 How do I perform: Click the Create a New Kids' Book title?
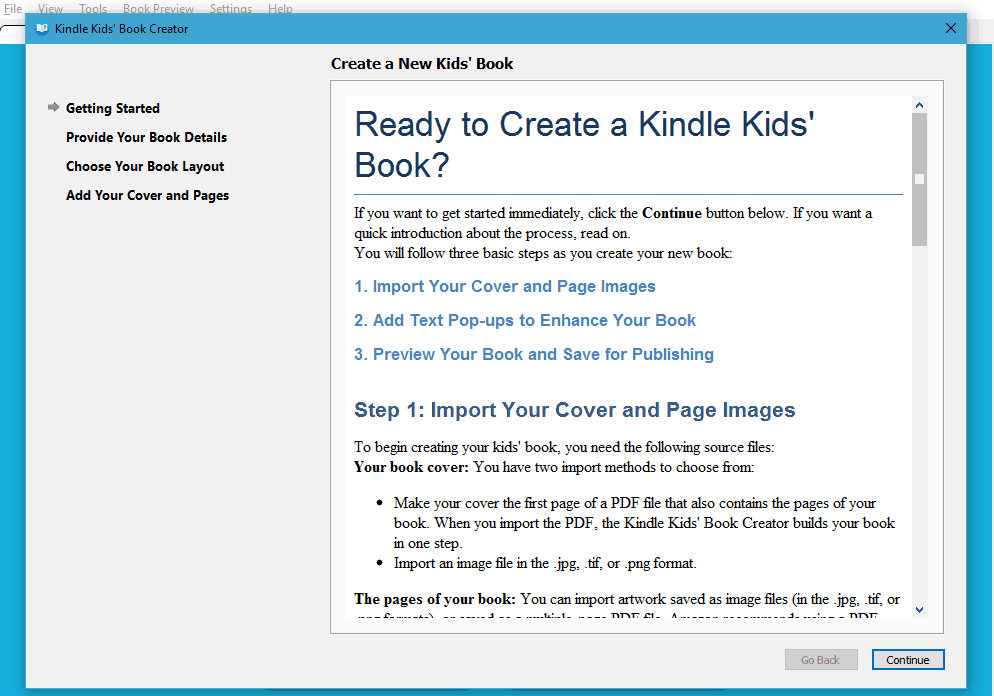pyautogui.click(x=422, y=63)
